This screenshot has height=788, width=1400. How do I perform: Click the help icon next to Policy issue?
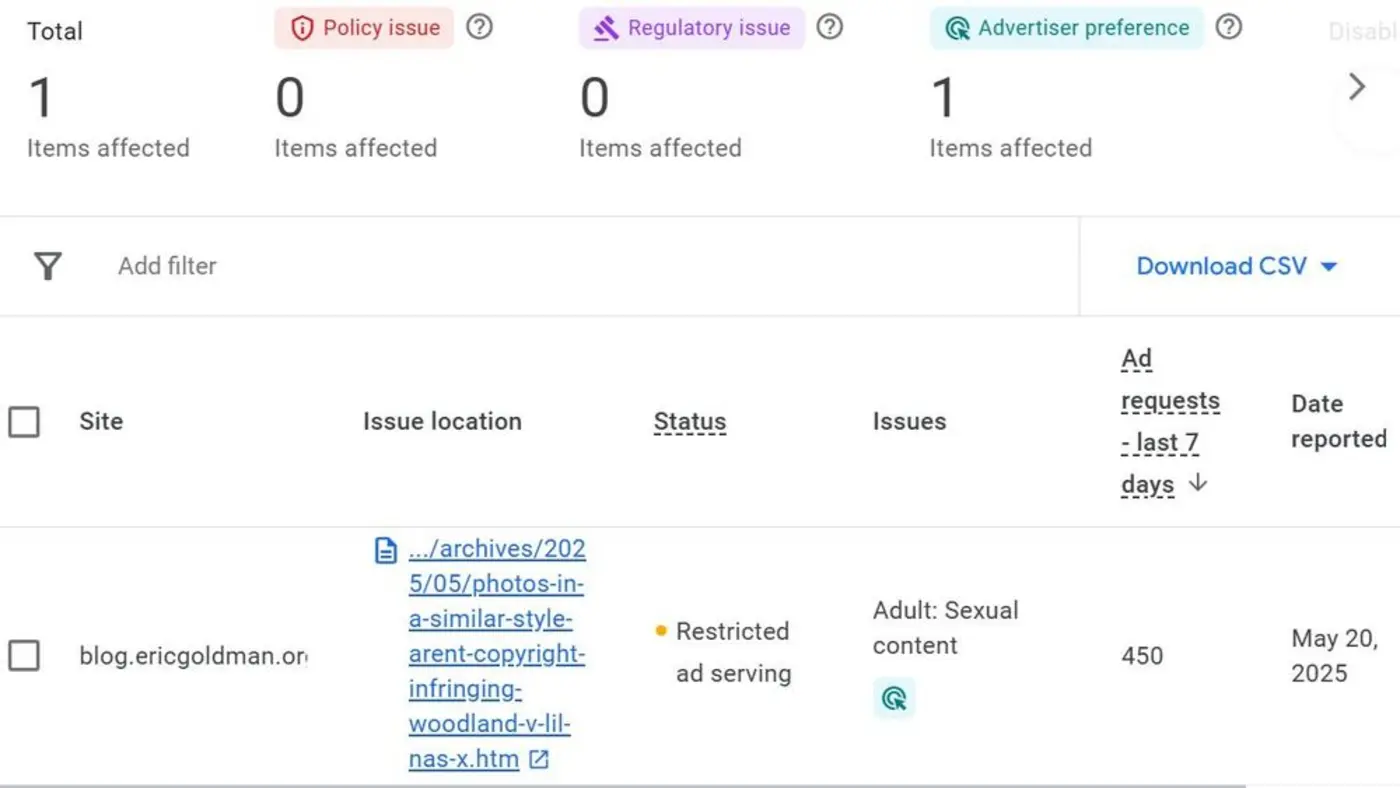(479, 28)
